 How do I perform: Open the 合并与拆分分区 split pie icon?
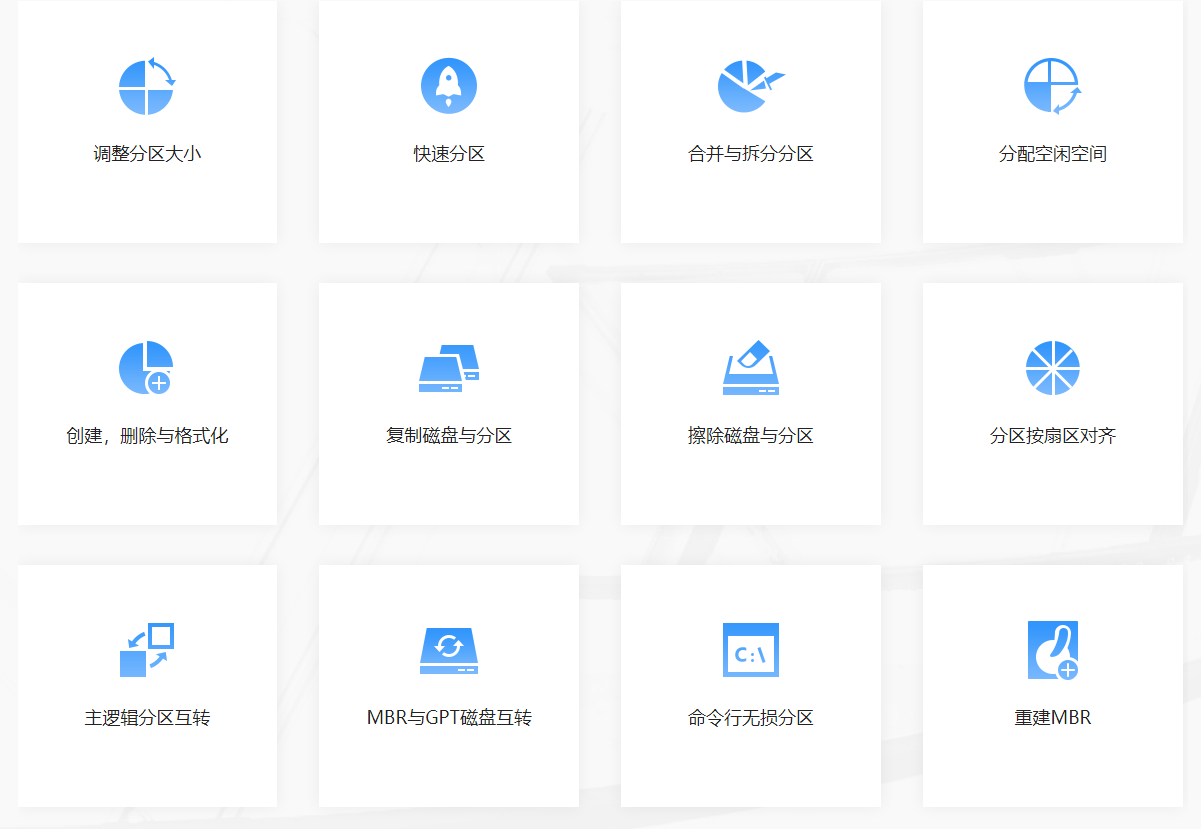coord(750,85)
